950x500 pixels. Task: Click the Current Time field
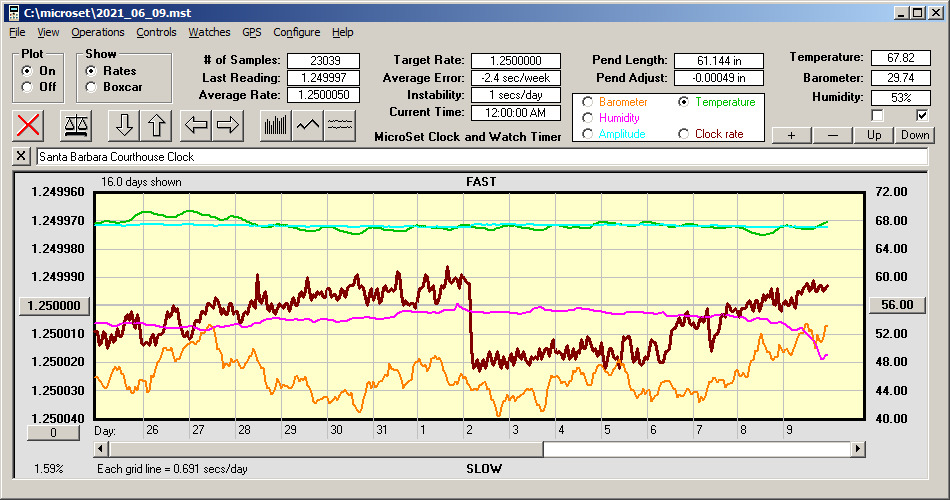click(516, 112)
